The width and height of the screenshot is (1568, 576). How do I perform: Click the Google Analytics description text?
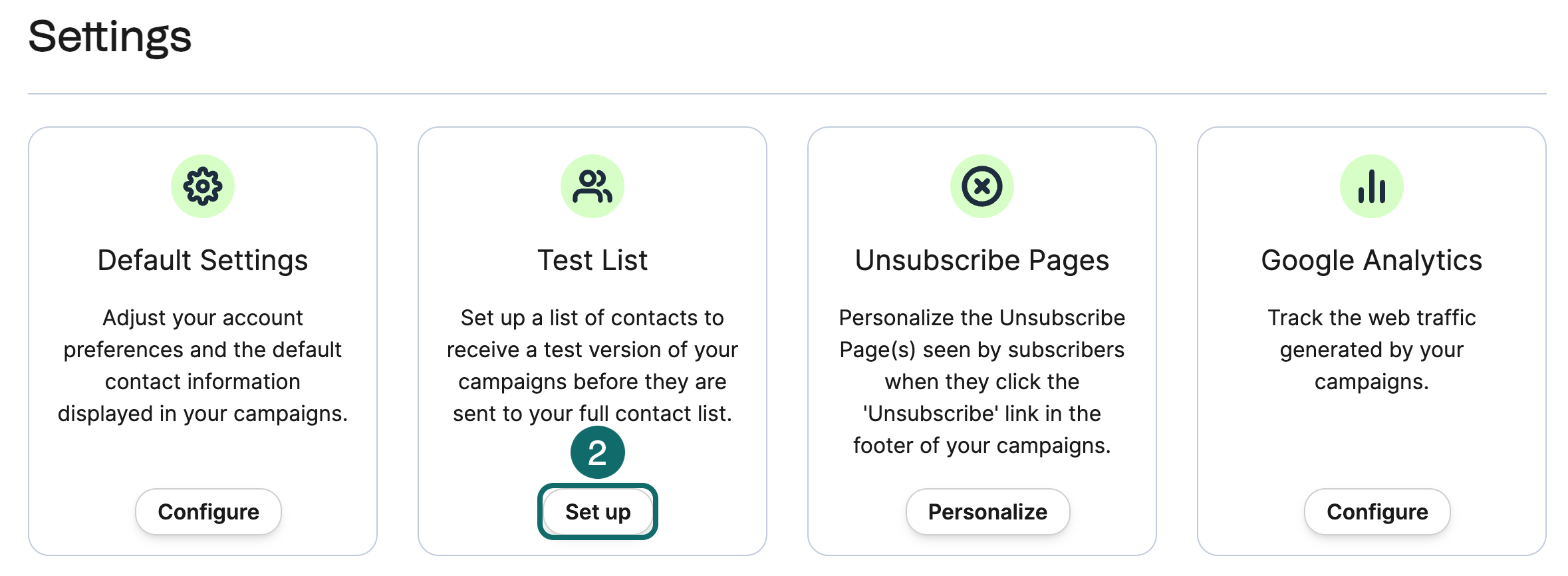pyautogui.click(x=1371, y=349)
